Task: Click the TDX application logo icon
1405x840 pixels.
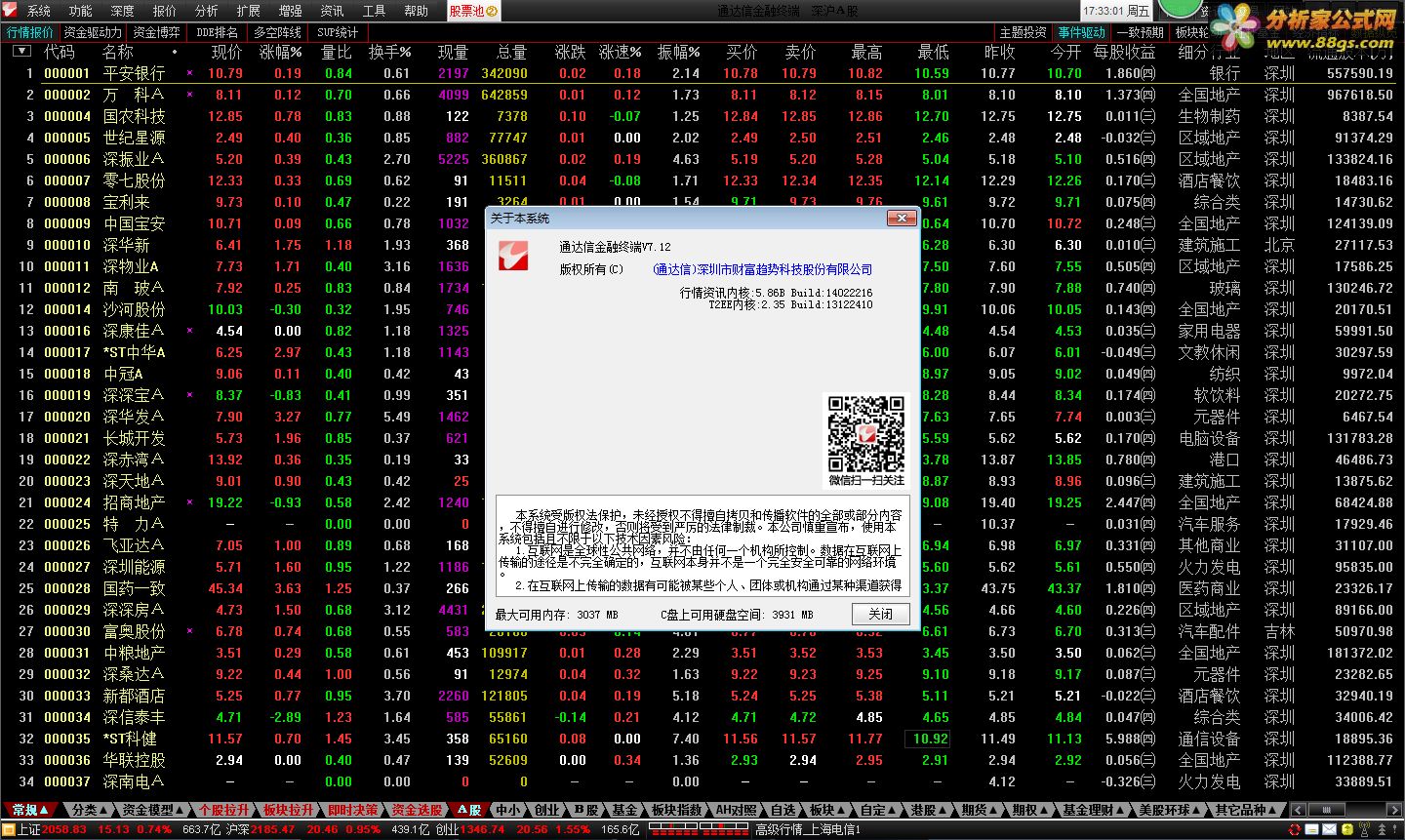Action: [12, 11]
